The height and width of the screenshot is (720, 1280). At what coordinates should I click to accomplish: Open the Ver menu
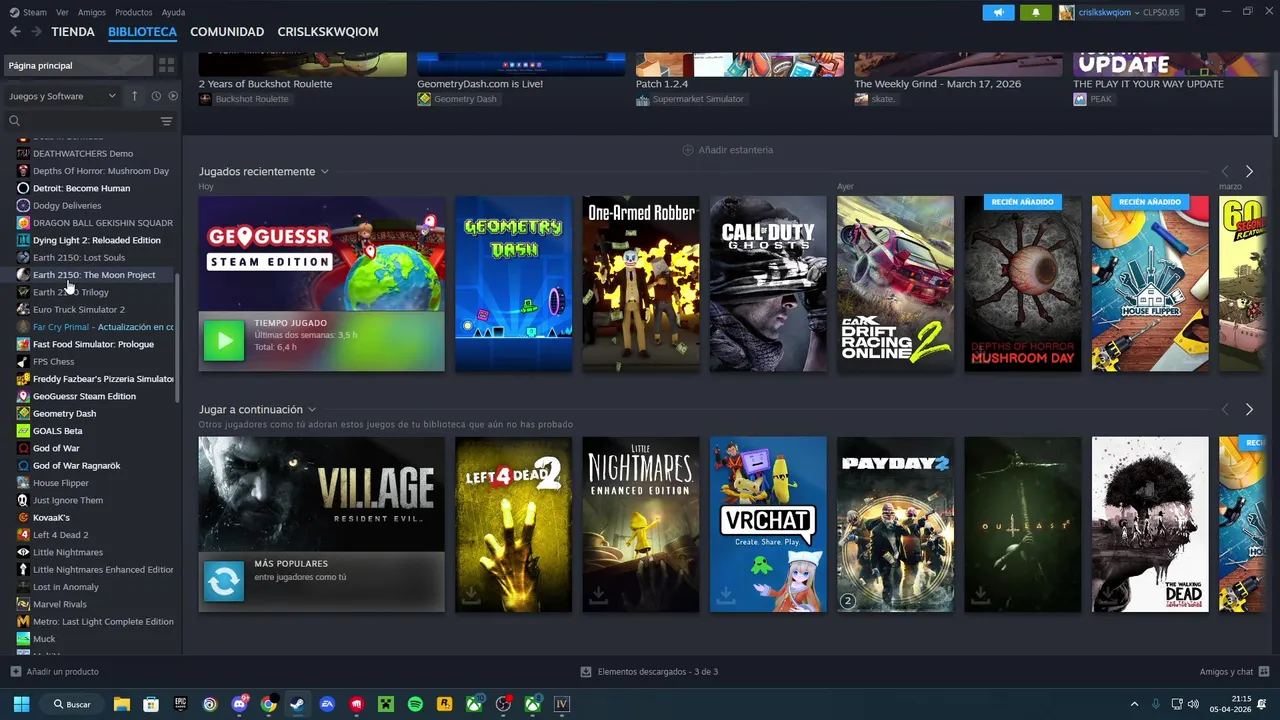[62, 12]
